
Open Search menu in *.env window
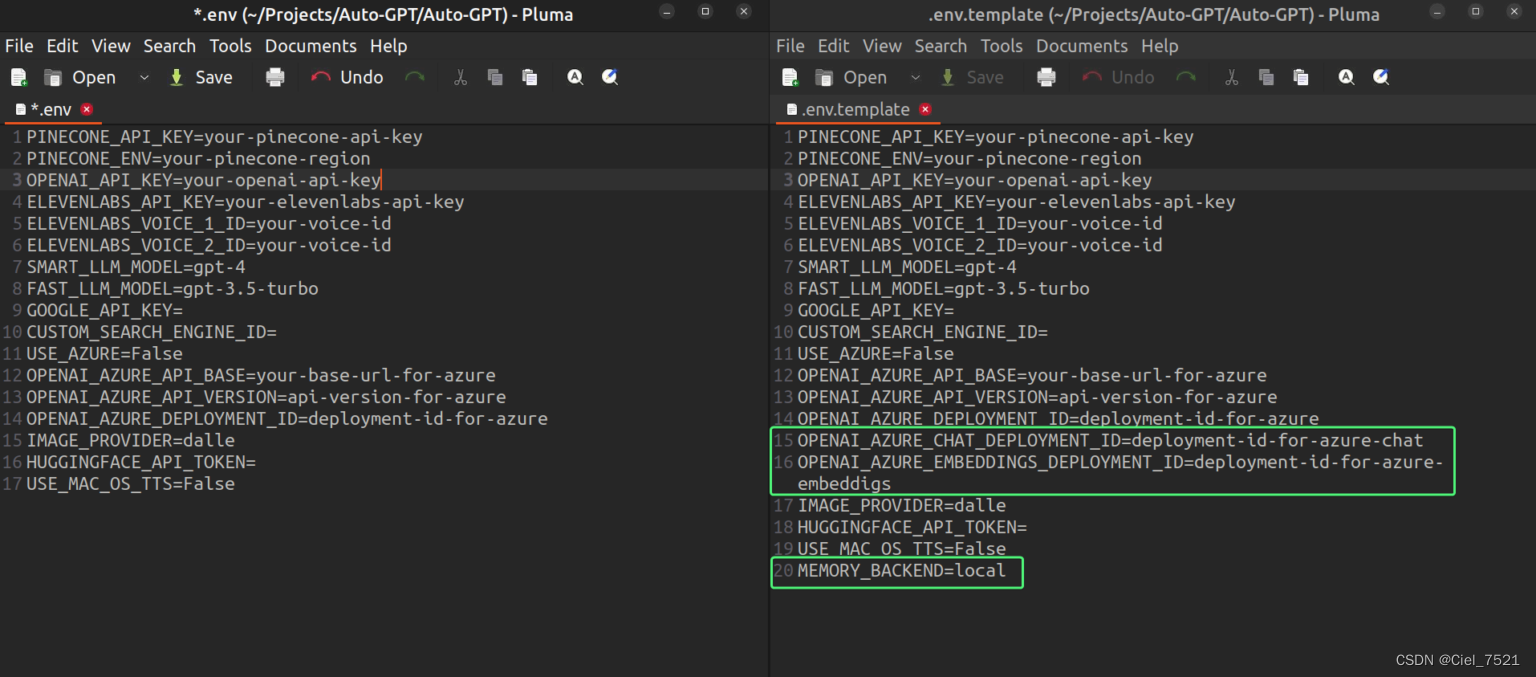pyautogui.click(x=169, y=46)
